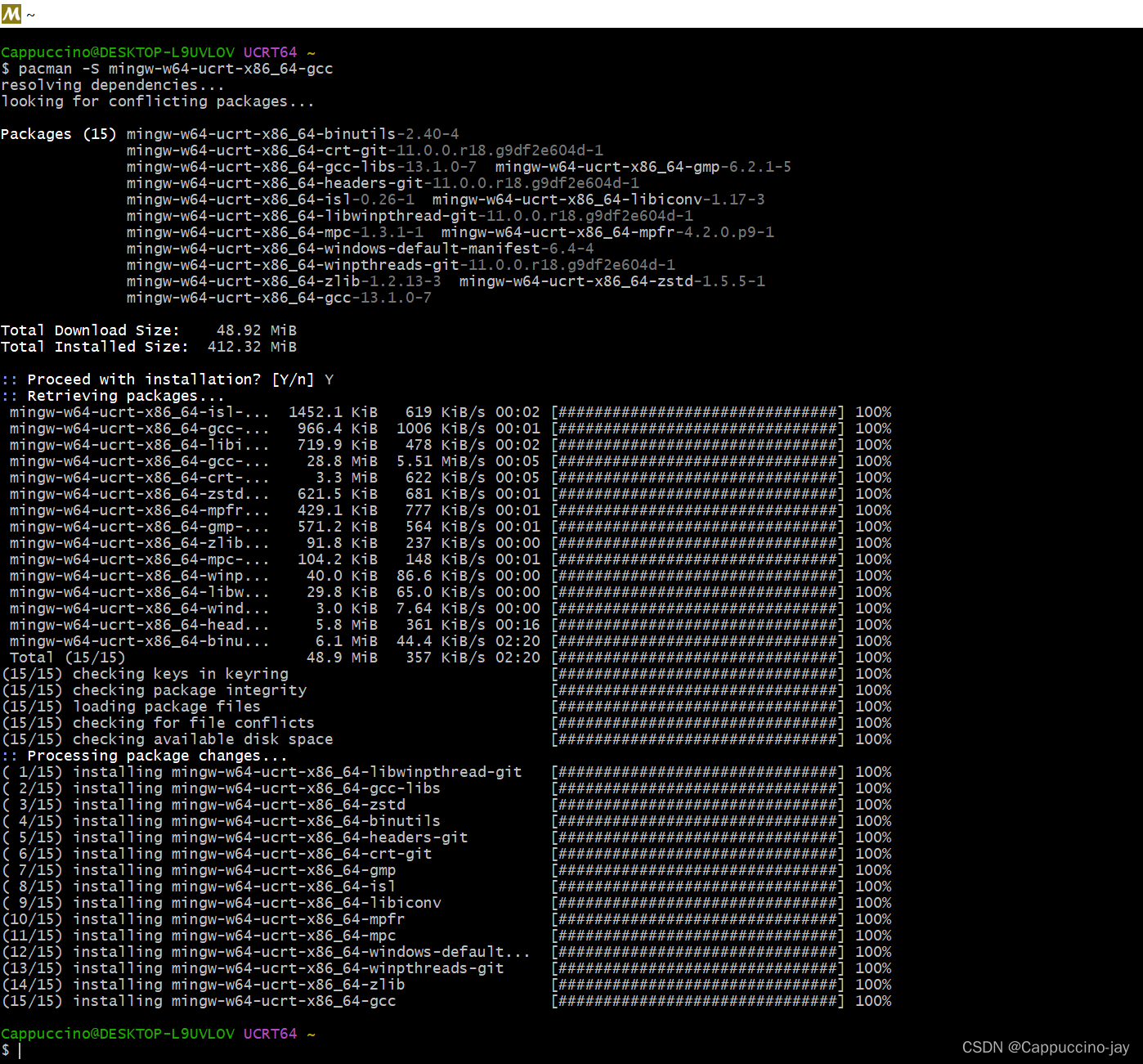Image resolution: width=1143 pixels, height=1064 pixels.
Task: Click the MSYS2 icon in title bar
Action: pyautogui.click(x=11, y=14)
